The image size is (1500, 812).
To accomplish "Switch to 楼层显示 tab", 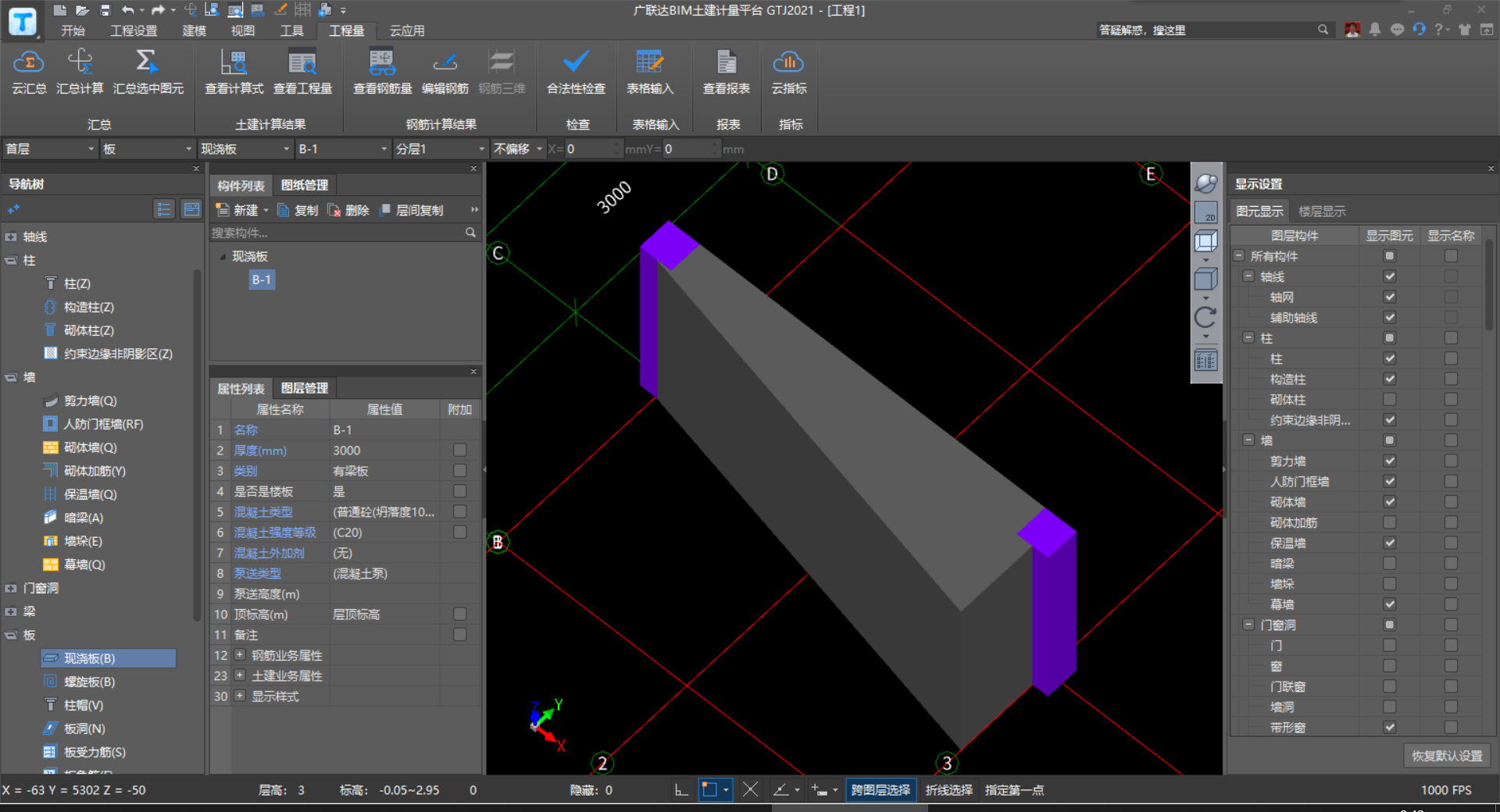I will point(1322,212).
